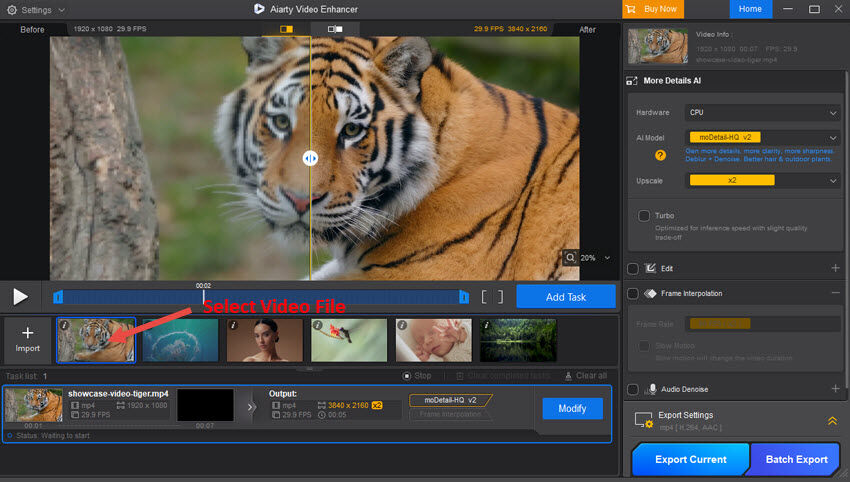
Task: Go to the Home tab
Action: (751, 9)
